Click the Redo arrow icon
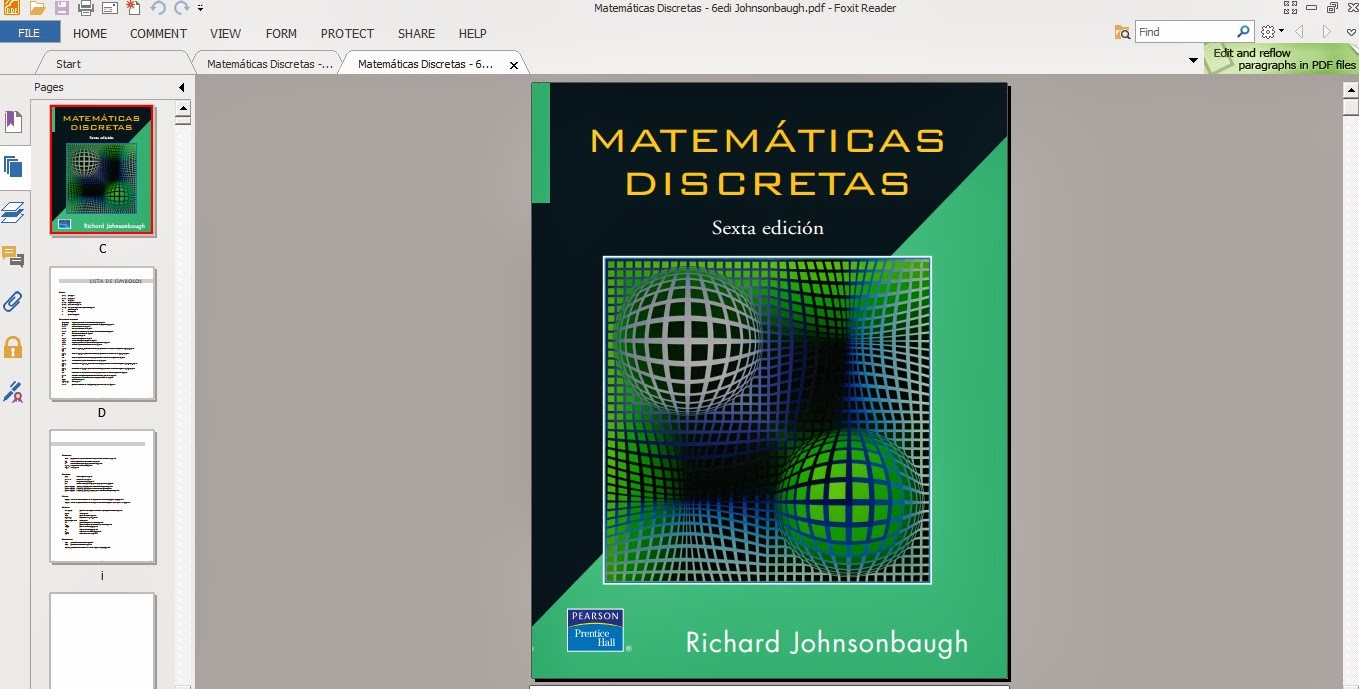 181,8
